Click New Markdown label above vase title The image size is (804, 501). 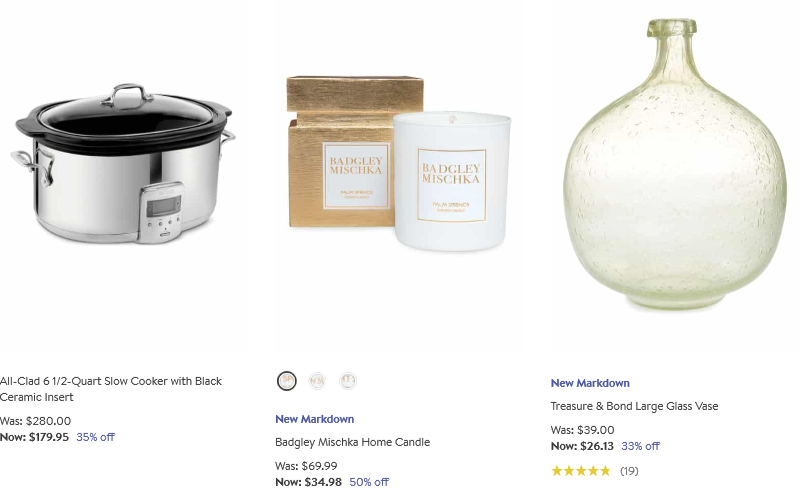pyautogui.click(x=590, y=383)
